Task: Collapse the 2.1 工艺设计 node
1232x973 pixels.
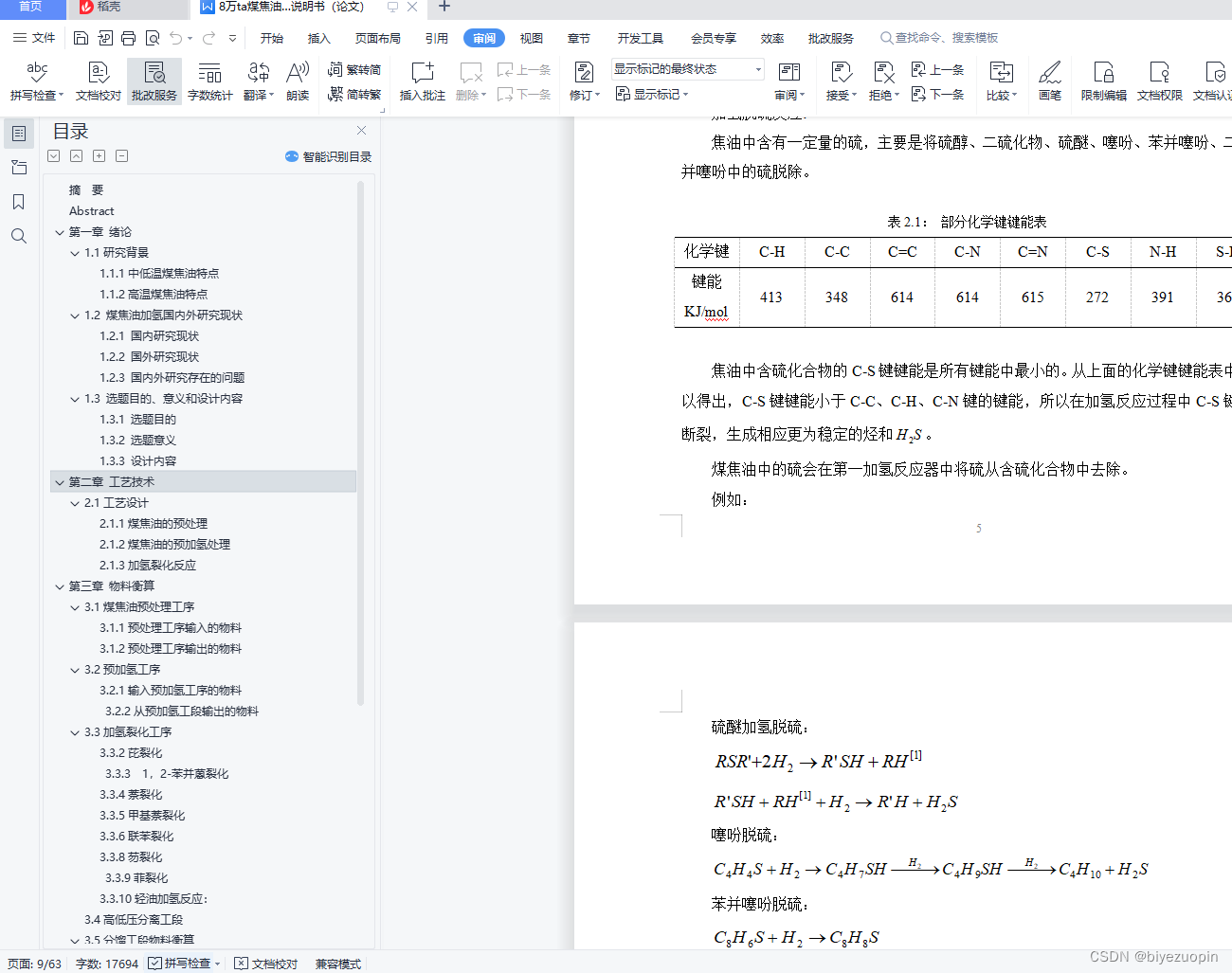Action: [75, 503]
